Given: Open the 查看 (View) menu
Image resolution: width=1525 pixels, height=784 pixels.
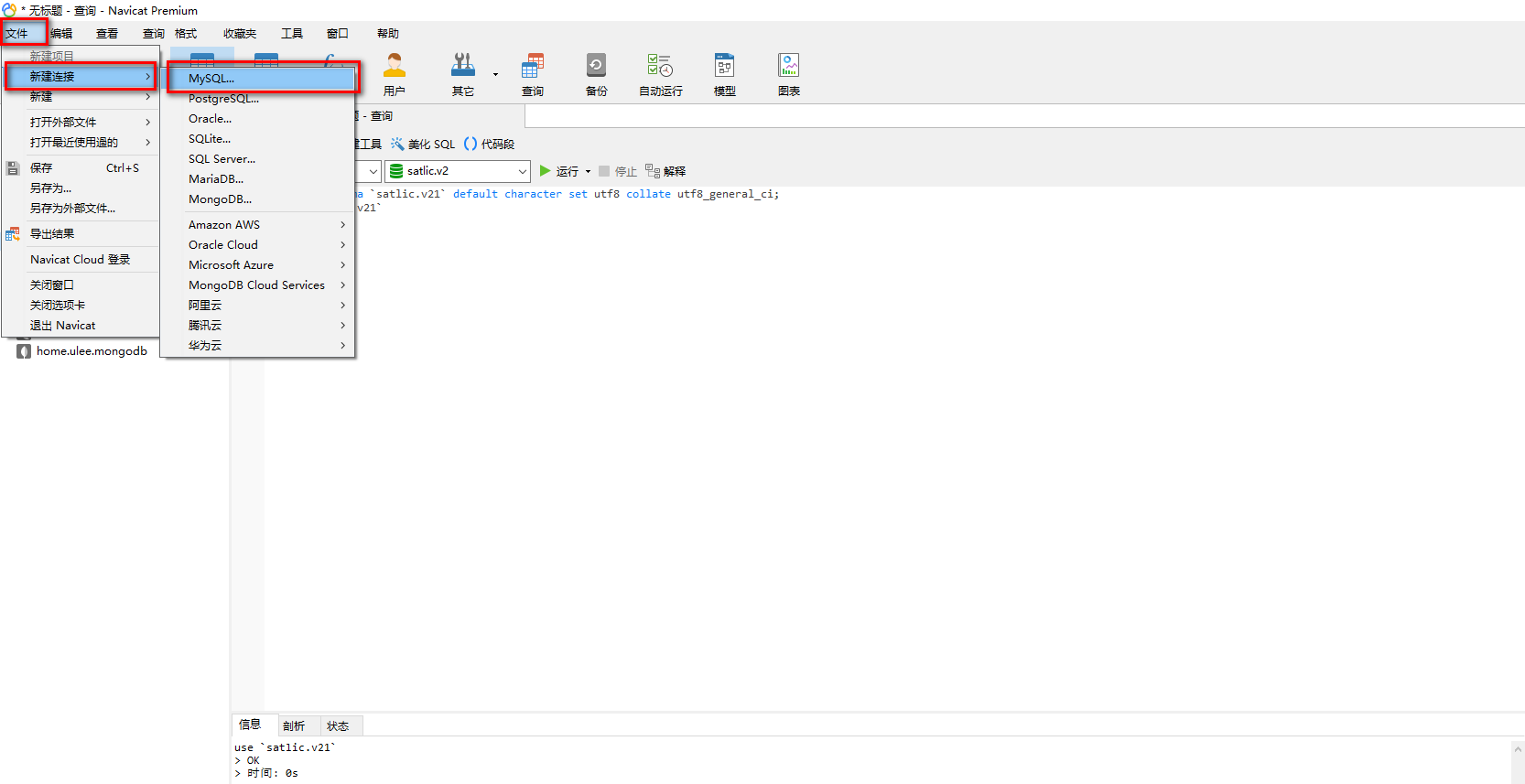Looking at the screenshot, I should pos(107,34).
